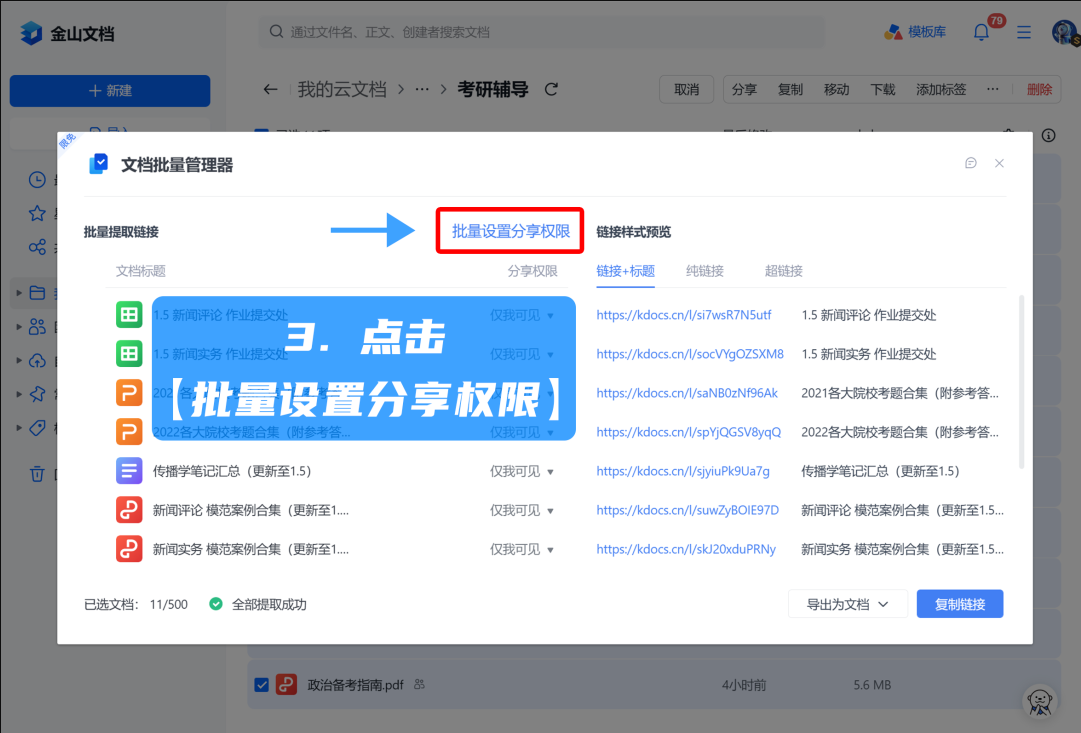The height and width of the screenshot is (733, 1081).
Task: Expand 导出为文档 dropdown
Action: pos(848,604)
